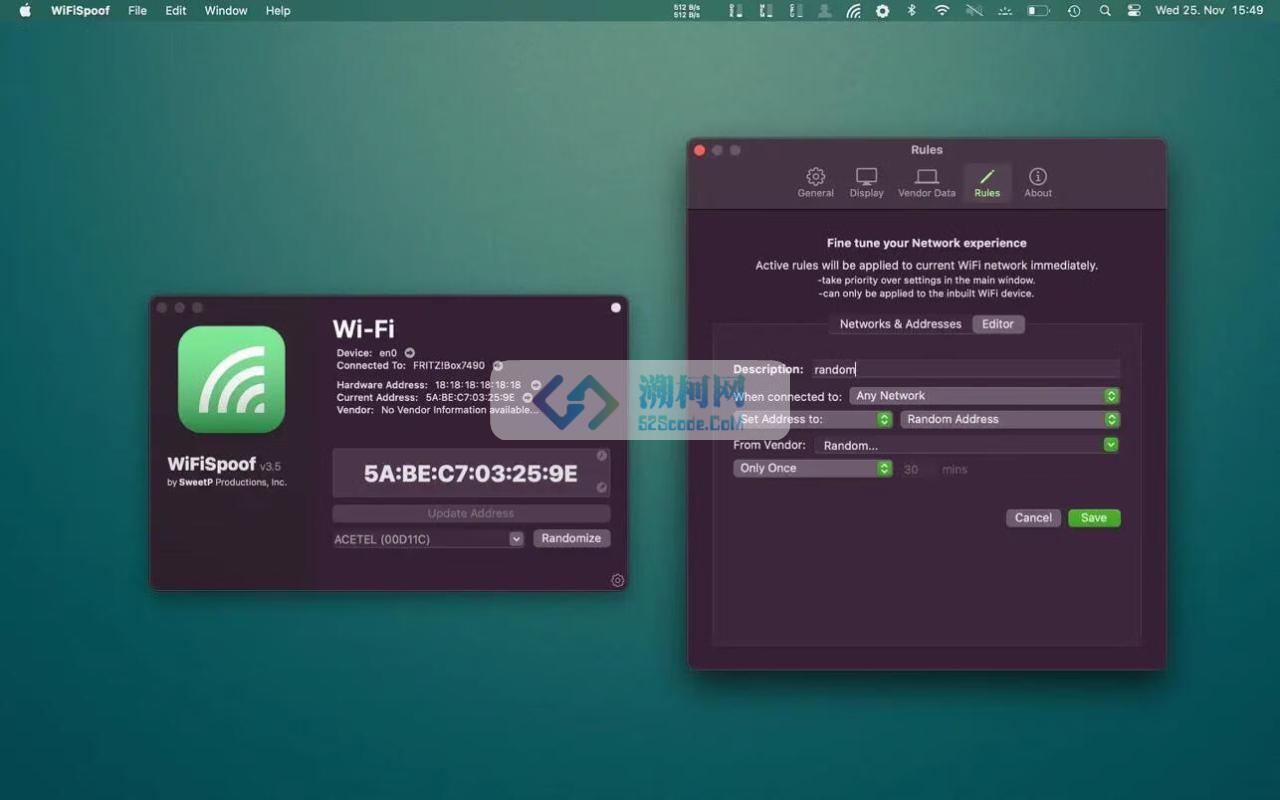This screenshot has width=1280, height=800.
Task: Click the network speed 512 B/s indicator
Action: coord(687,11)
